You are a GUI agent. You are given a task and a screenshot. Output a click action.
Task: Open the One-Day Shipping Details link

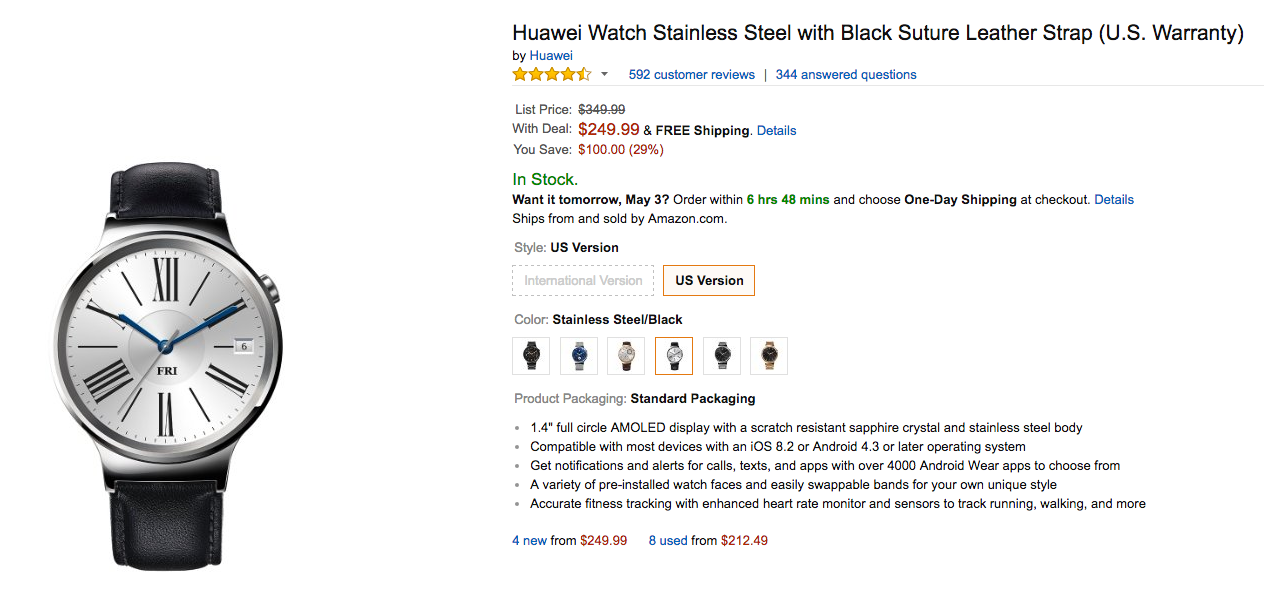coord(1114,199)
